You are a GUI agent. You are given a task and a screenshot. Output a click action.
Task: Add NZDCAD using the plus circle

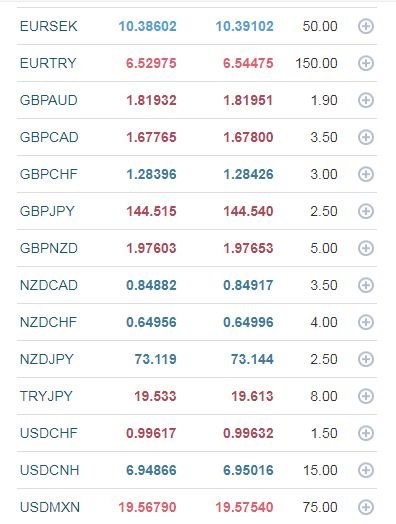tap(366, 285)
